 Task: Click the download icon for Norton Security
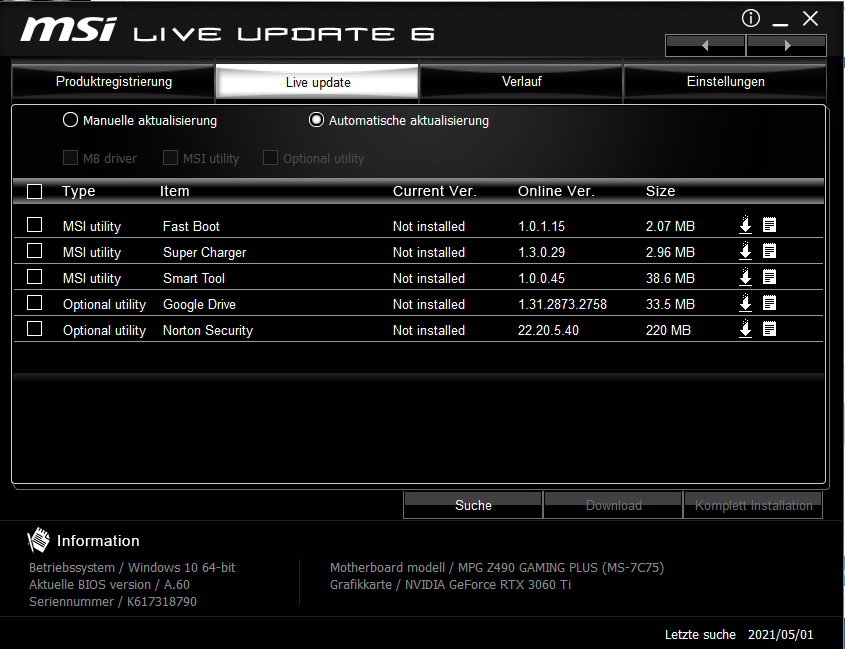point(745,329)
